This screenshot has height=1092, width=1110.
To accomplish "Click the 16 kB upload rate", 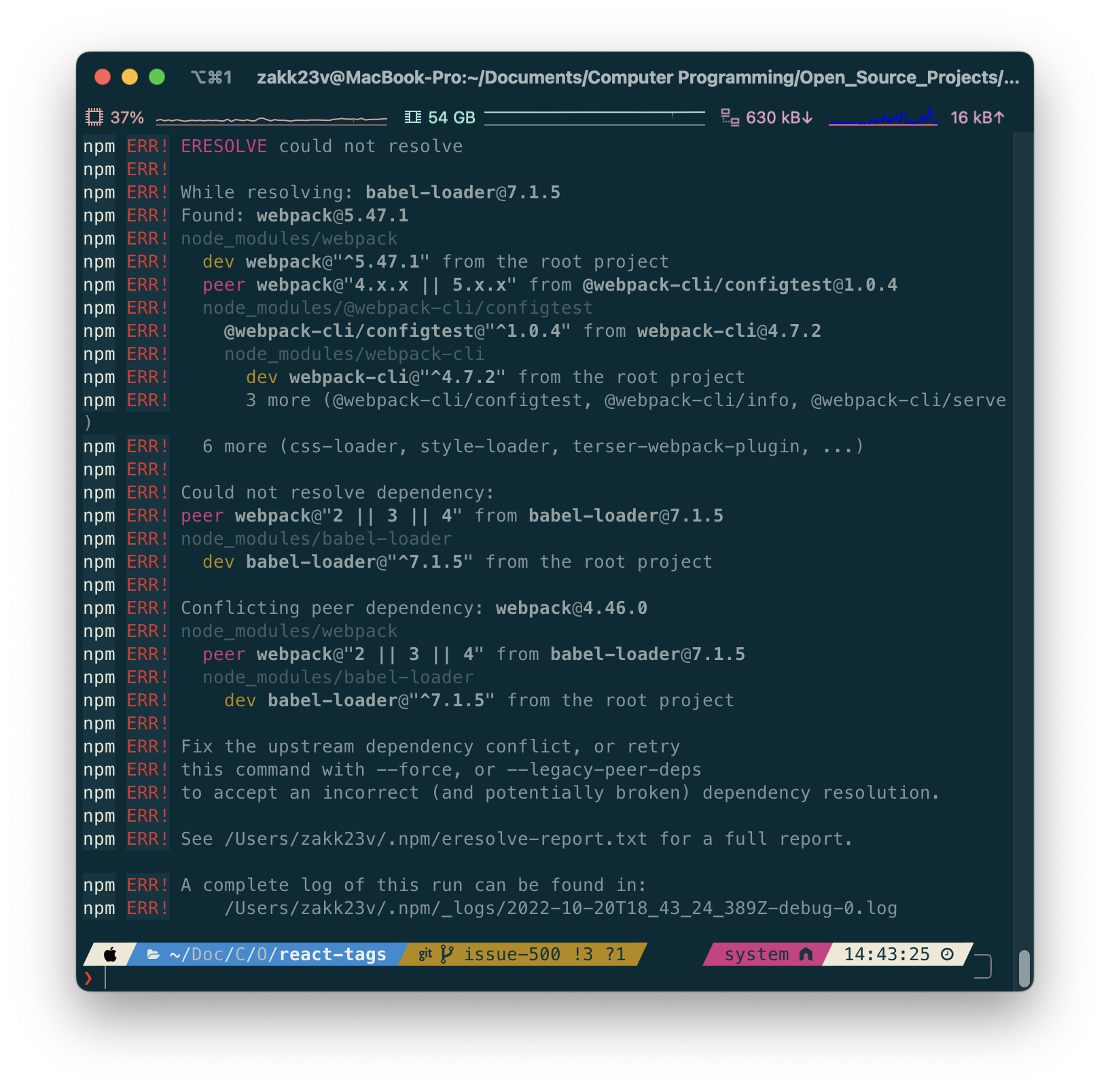I will tap(978, 117).
